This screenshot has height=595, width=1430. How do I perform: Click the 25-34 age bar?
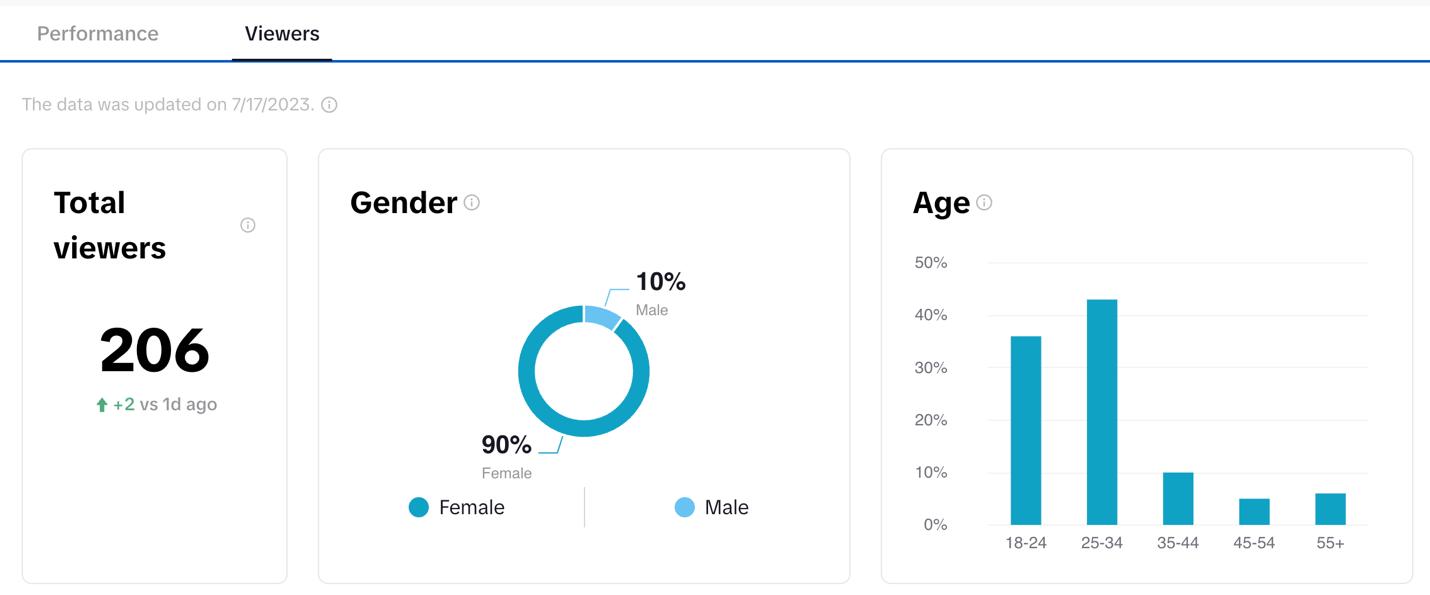(x=1102, y=412)
